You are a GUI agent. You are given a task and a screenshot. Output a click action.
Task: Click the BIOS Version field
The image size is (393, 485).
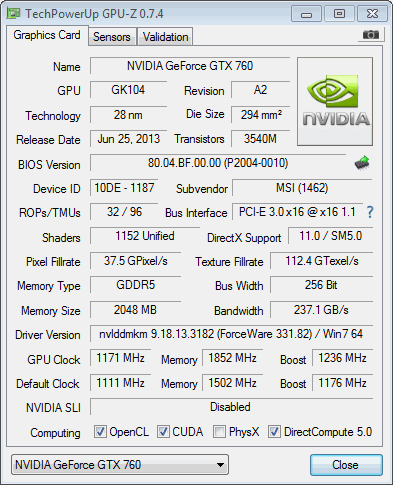pyautogui.click(x=218, y=163)
